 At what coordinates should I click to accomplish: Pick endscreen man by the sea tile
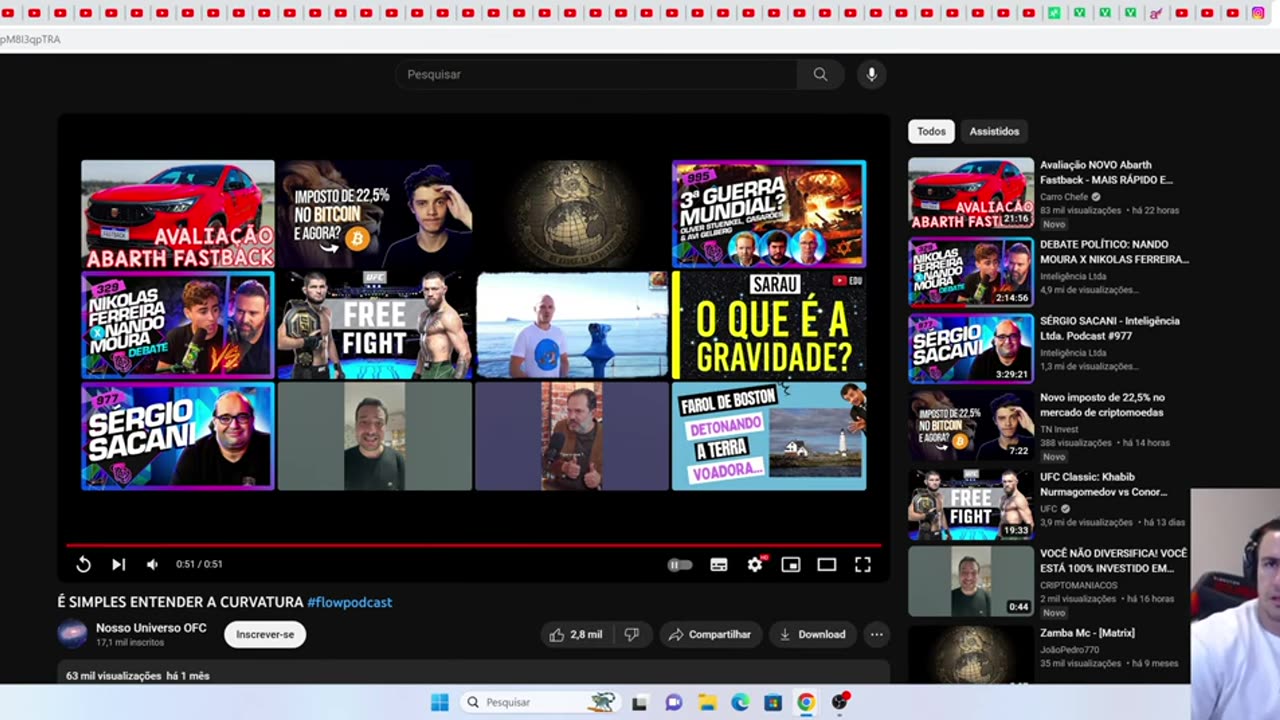pos(572,325)
